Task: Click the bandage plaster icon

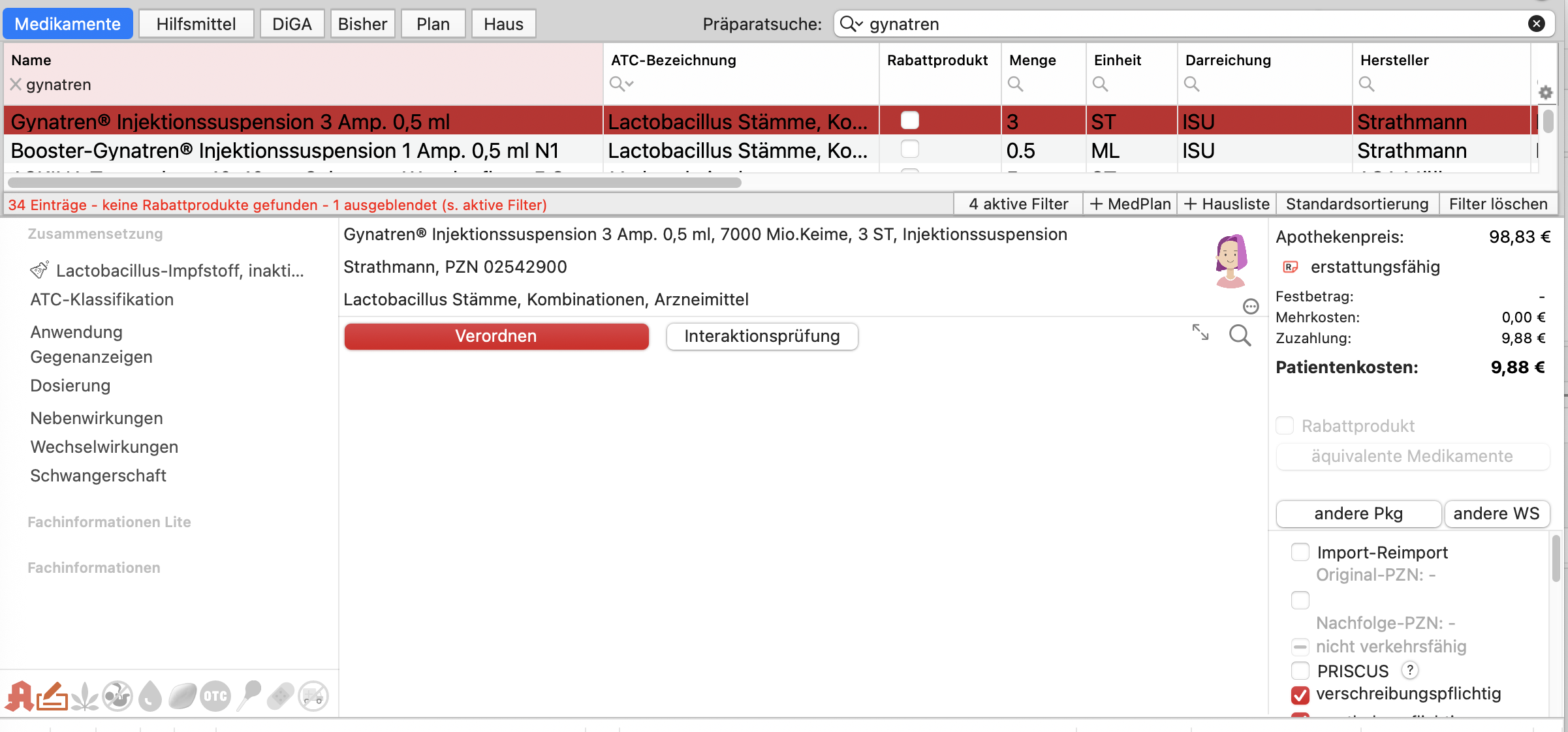Action: 281,696
